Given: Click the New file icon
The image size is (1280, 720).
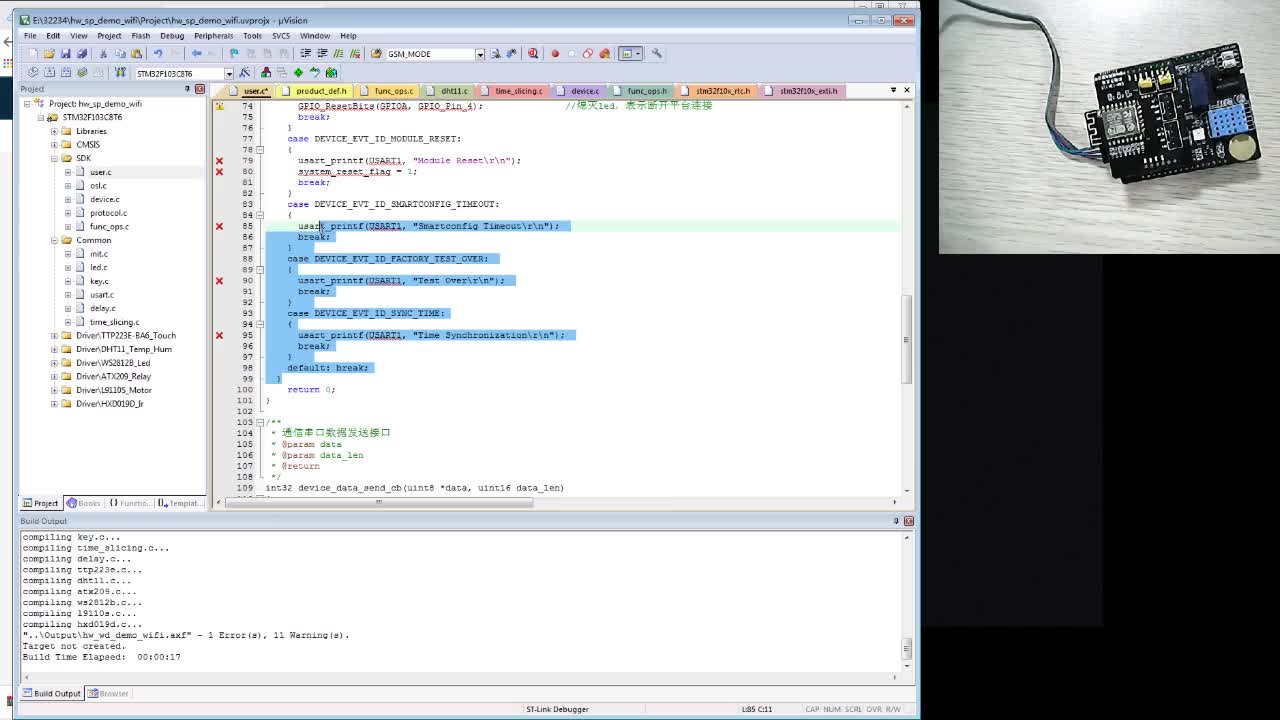Looking at the screenshot, I should [33, 54].
